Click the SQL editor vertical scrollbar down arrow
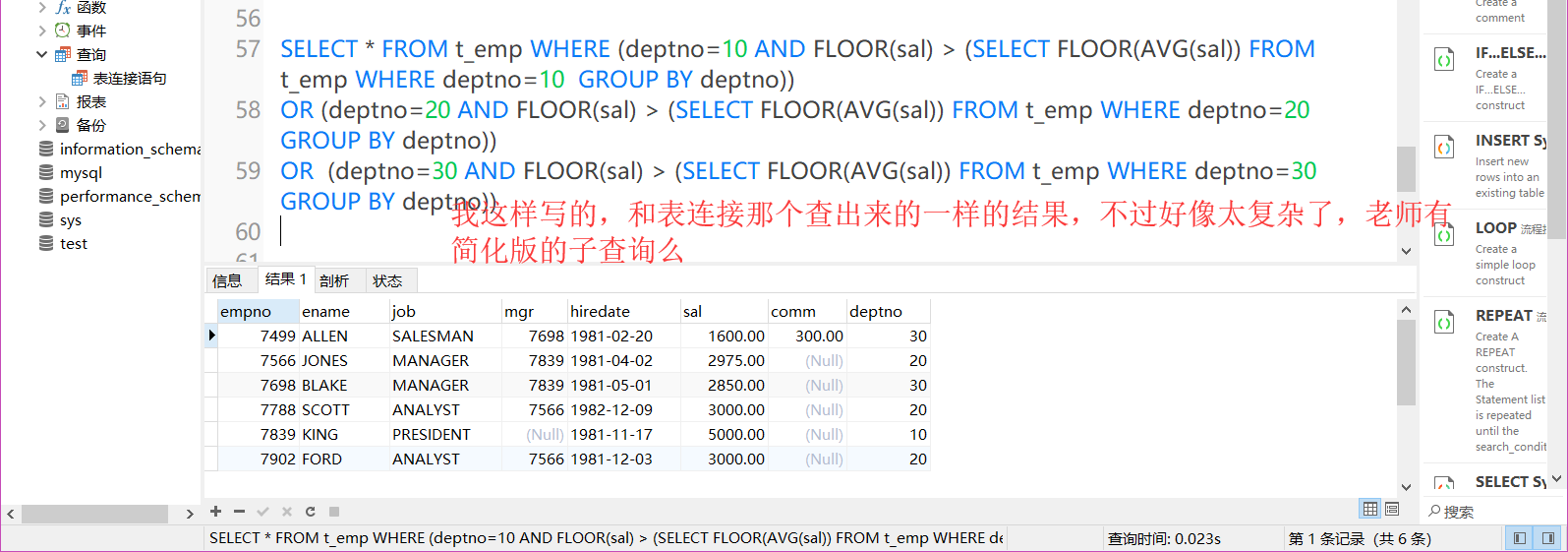 1406,251
